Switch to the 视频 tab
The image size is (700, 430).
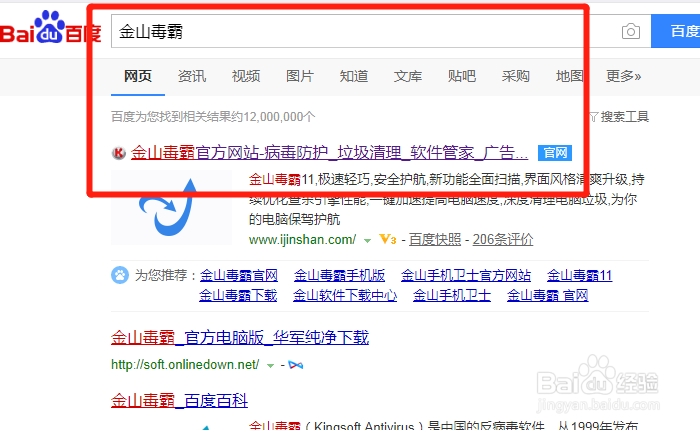point(246,76)
